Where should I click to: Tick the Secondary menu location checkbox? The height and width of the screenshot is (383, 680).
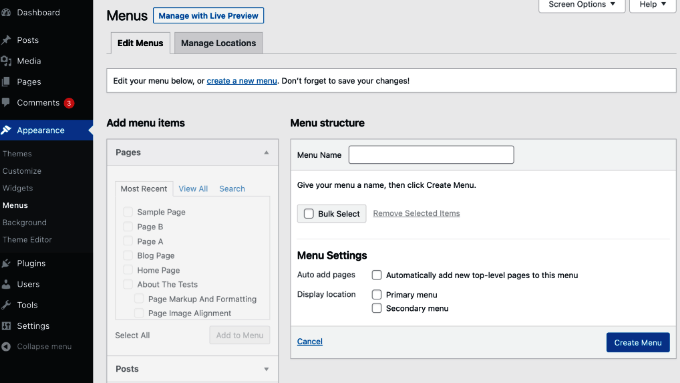(377, 308)
